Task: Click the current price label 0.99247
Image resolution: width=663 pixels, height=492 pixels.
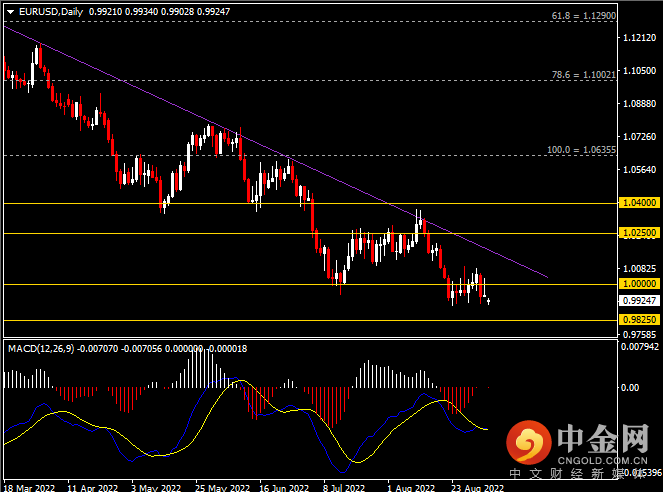Action: 639,301
